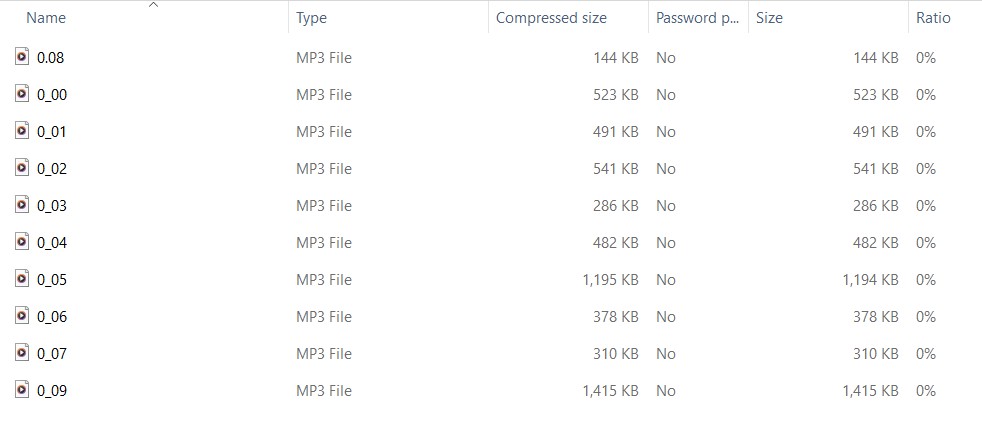Click the icon beside 0_07

pyautogui.click(x=22, y=353)
